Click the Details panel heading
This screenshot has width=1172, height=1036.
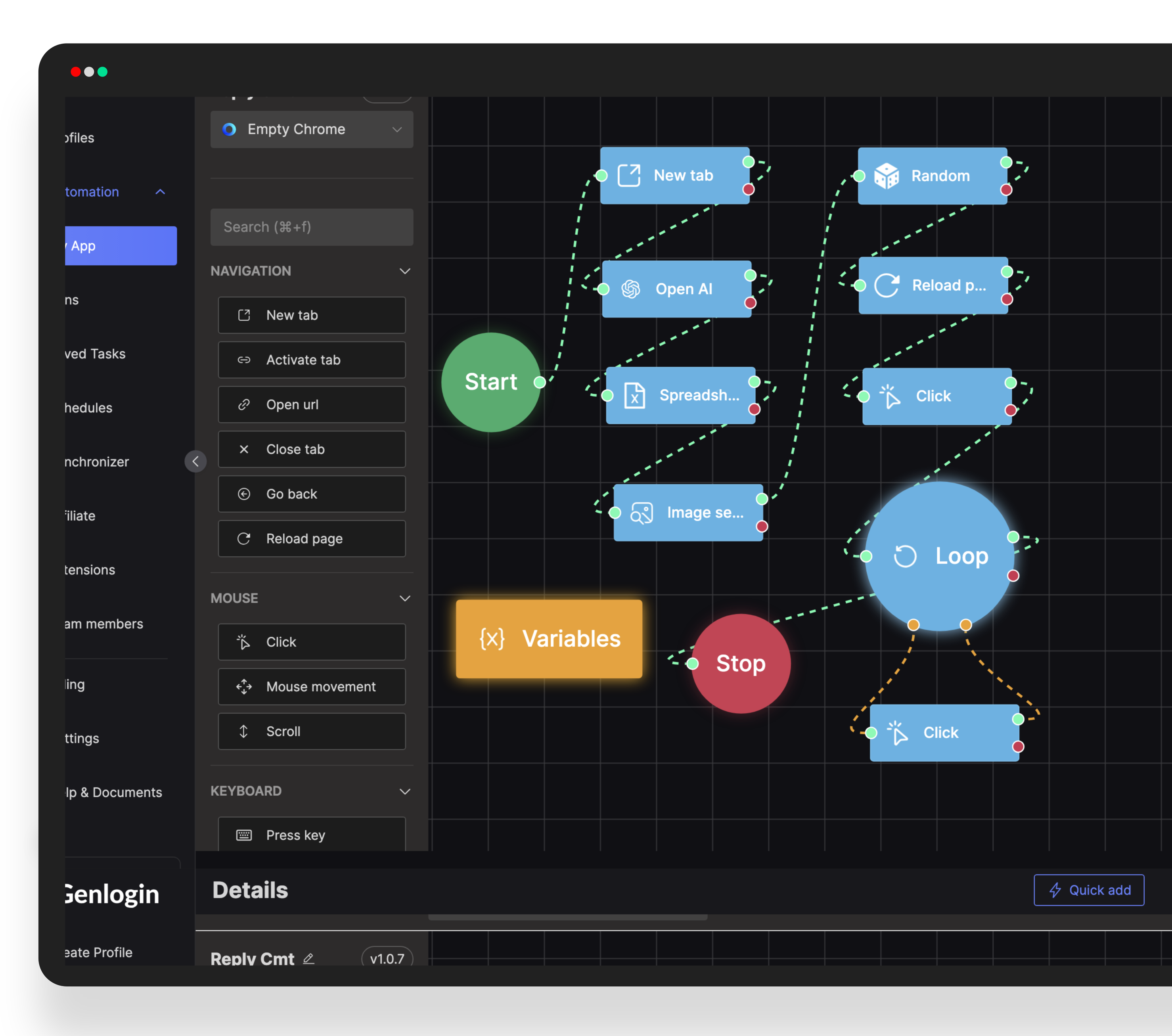pos(250,890)
